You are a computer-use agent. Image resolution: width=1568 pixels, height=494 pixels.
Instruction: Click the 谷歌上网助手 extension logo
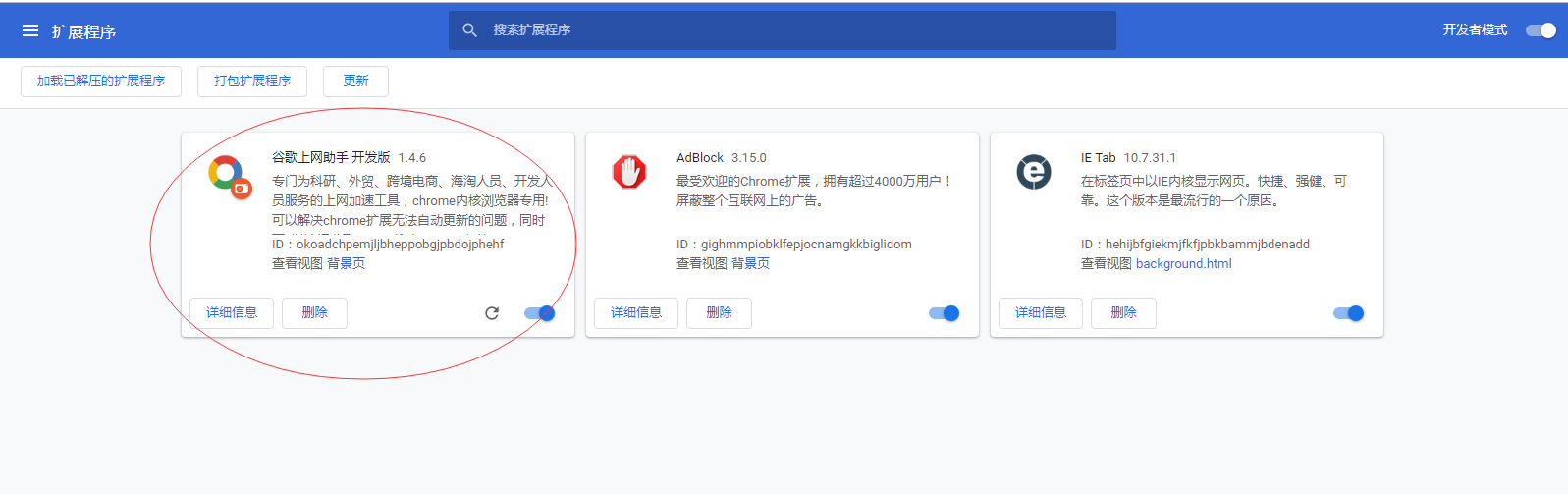(230, 177)
